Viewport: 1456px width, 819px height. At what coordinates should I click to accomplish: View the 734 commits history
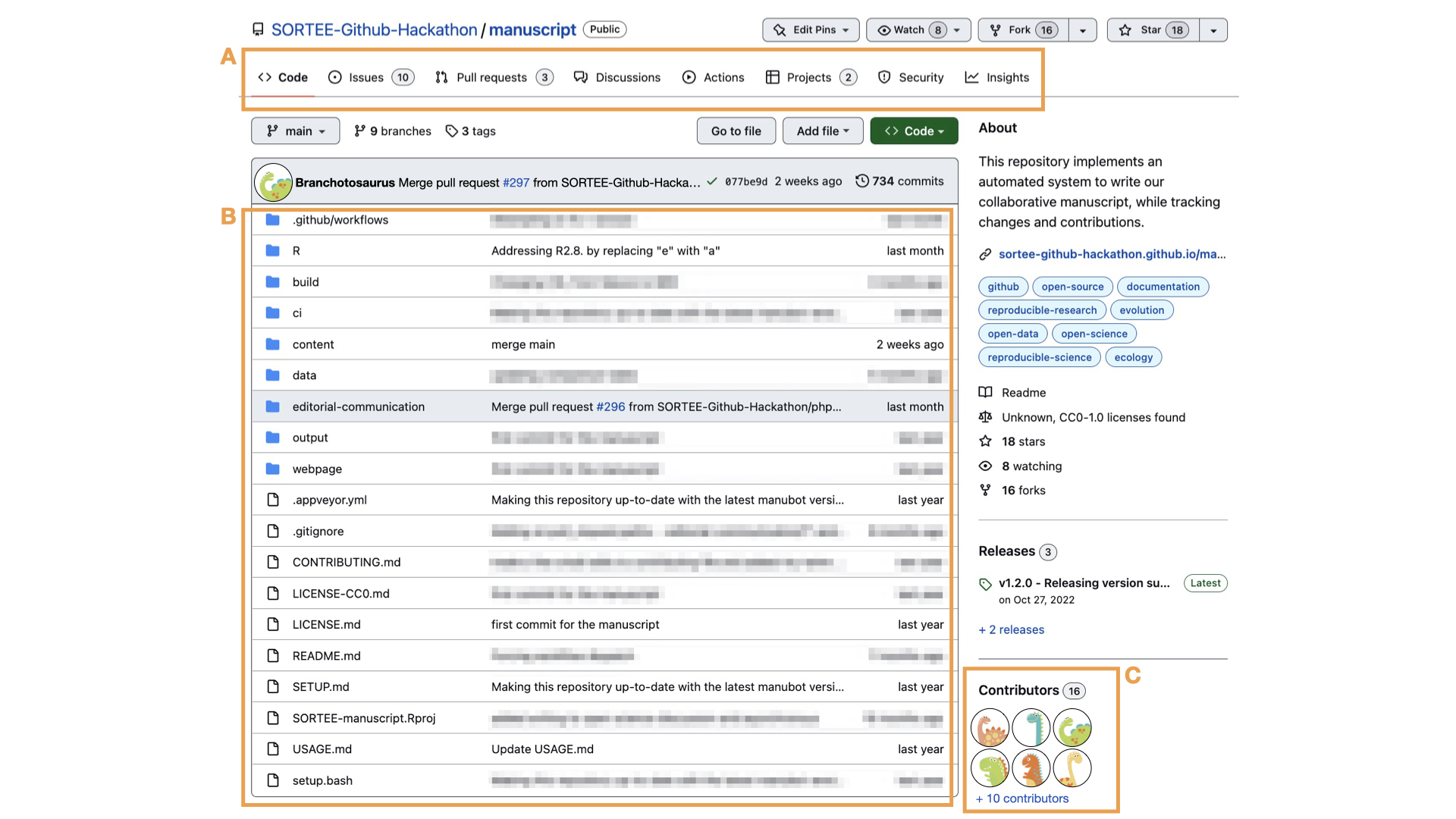point(899,181)
